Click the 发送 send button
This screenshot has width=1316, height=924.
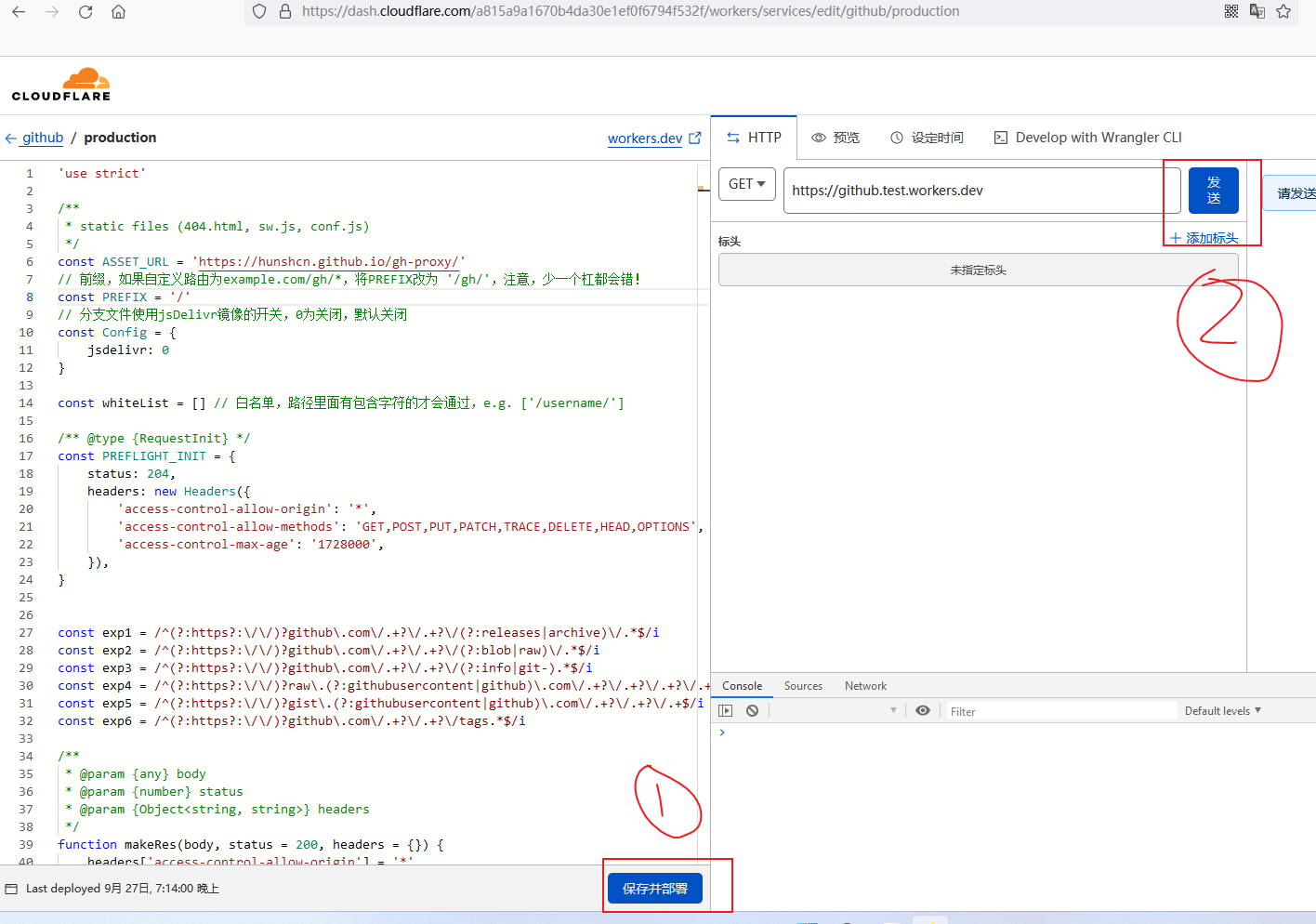coord(1213,191)
